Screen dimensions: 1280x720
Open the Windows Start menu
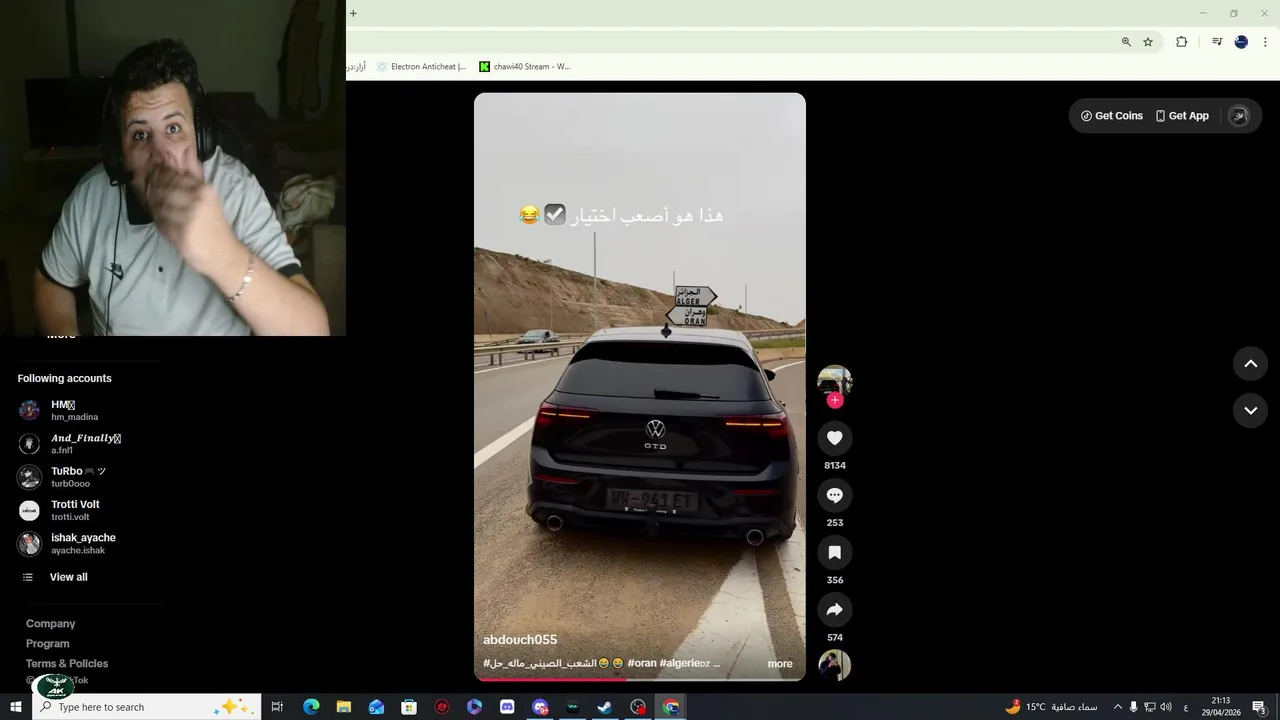(x=15, y=707)
